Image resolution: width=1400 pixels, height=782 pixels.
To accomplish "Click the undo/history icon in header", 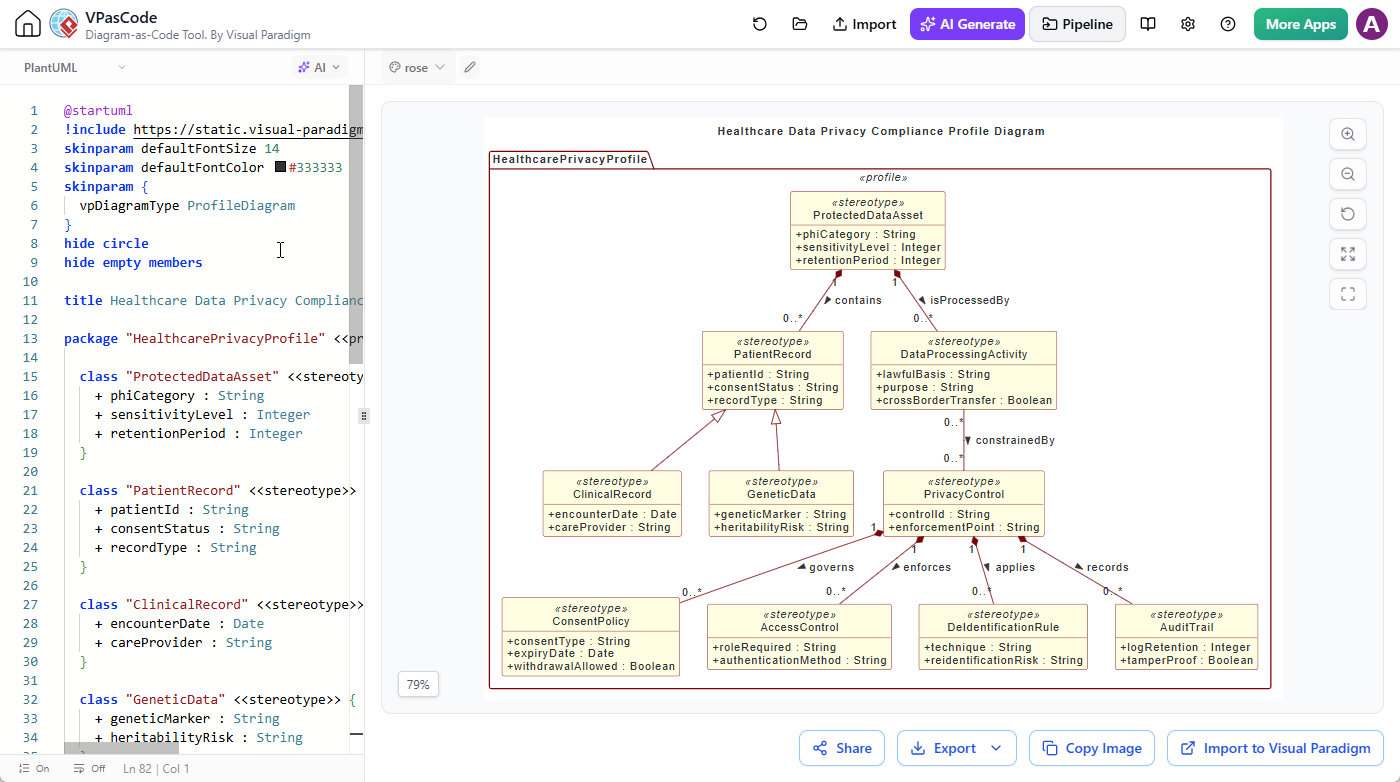I will tap(760, 24).
